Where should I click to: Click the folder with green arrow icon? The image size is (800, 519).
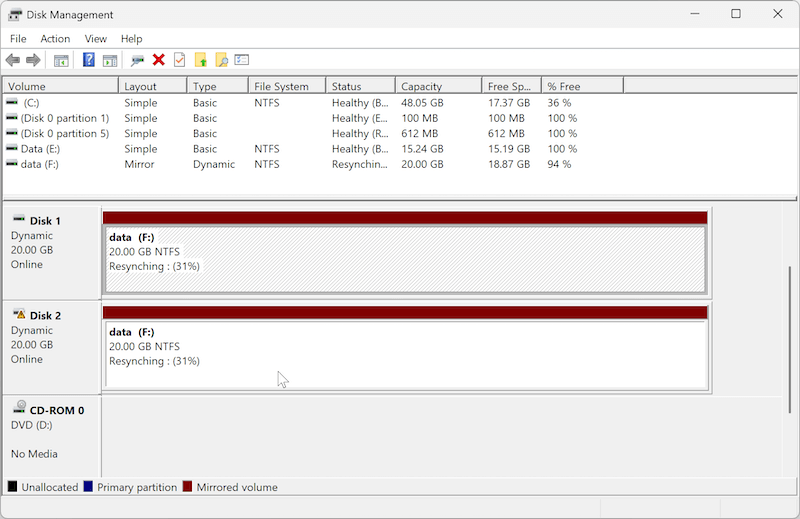[x=201, y=60]
